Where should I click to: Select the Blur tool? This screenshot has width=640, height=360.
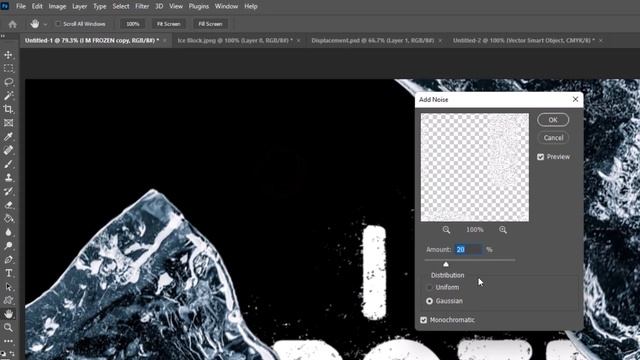[8, 232]
